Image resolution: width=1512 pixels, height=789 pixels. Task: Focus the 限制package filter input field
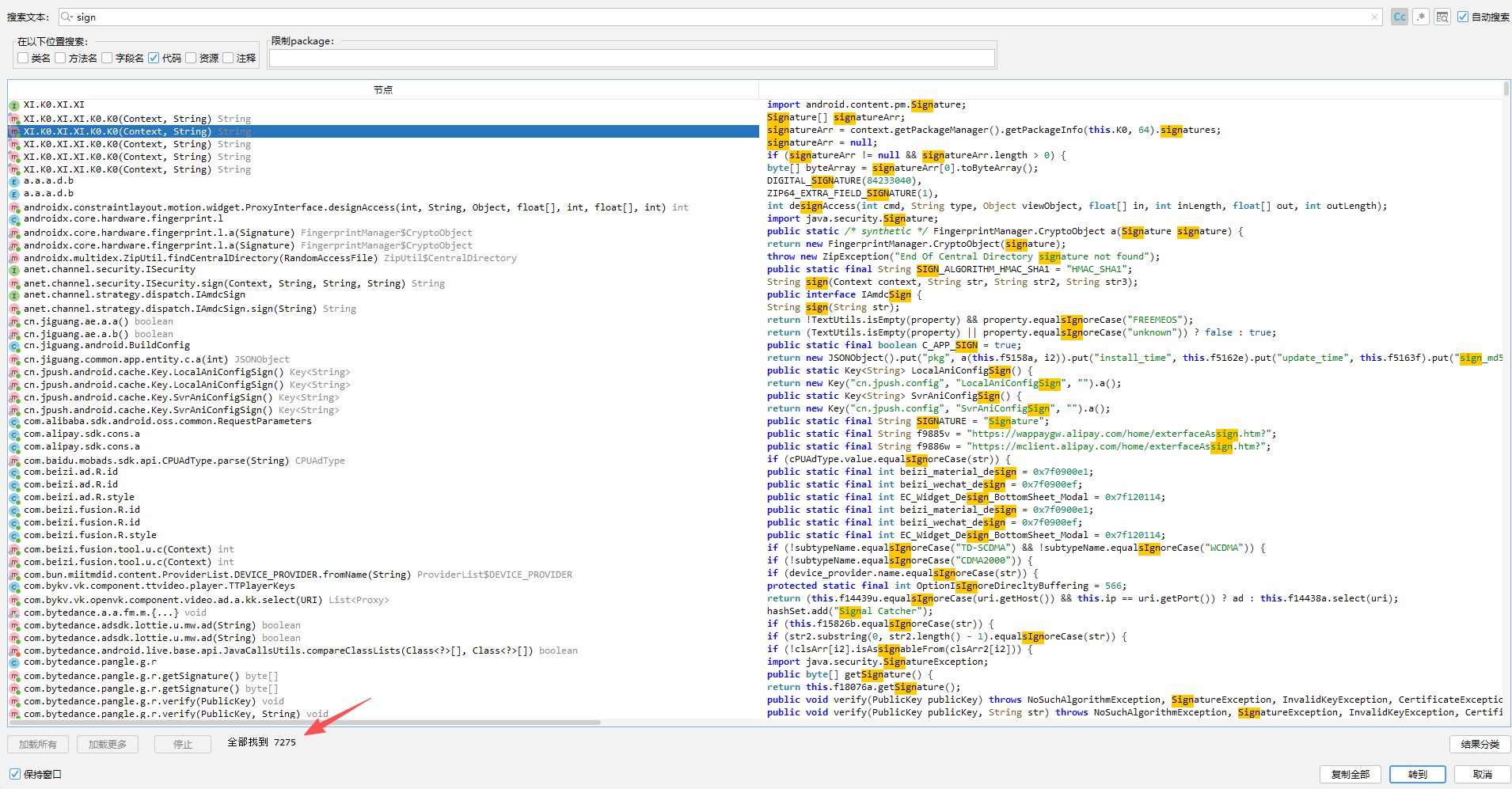click(x=632, y=58)
